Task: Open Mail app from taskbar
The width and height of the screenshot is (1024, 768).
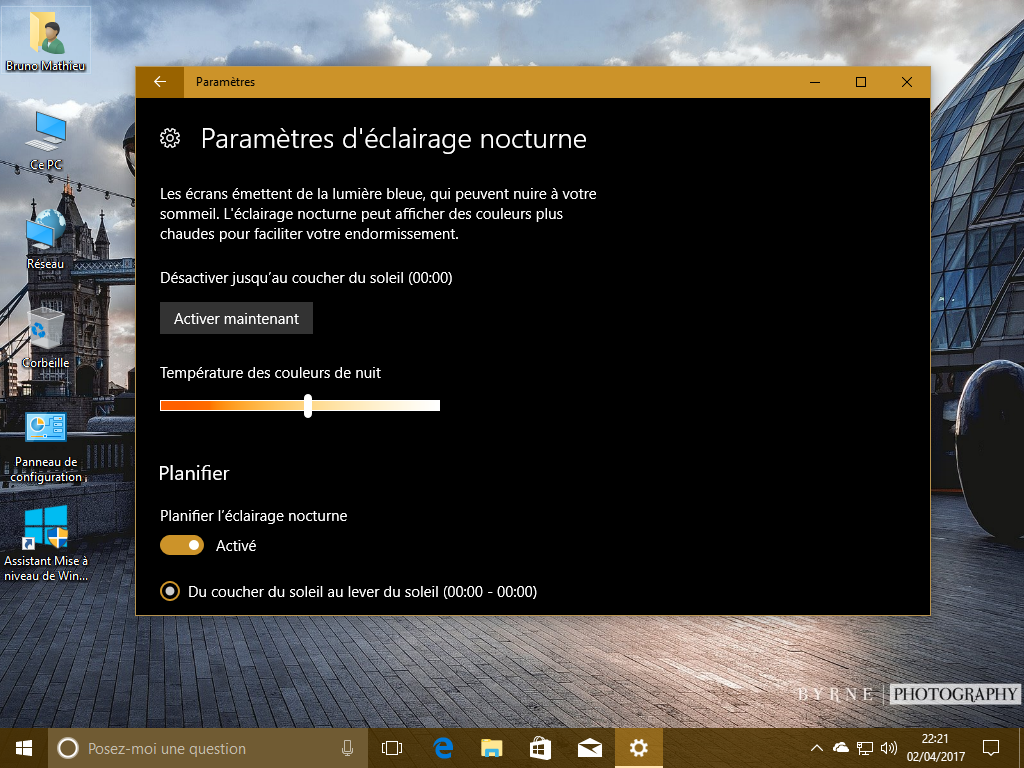Action: [590, 748]
